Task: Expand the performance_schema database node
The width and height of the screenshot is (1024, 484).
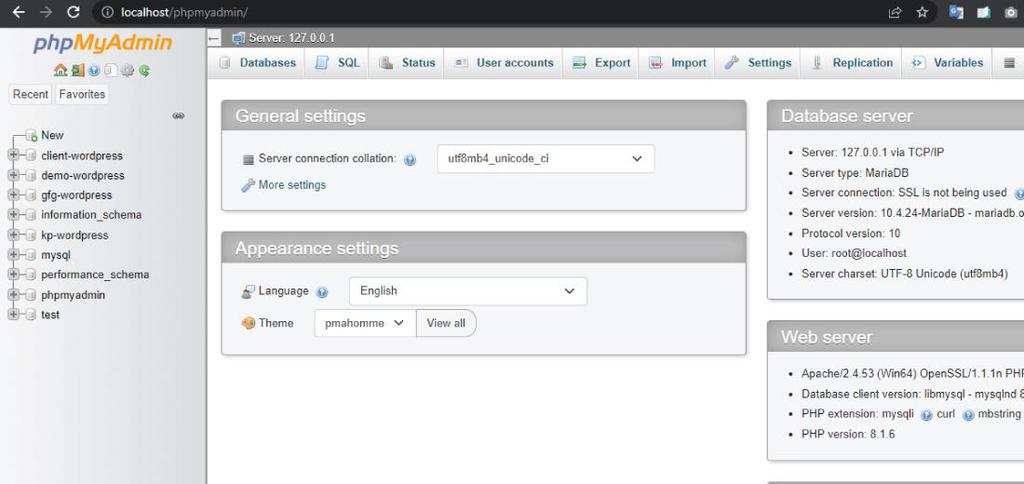Action: coord(13,275)
